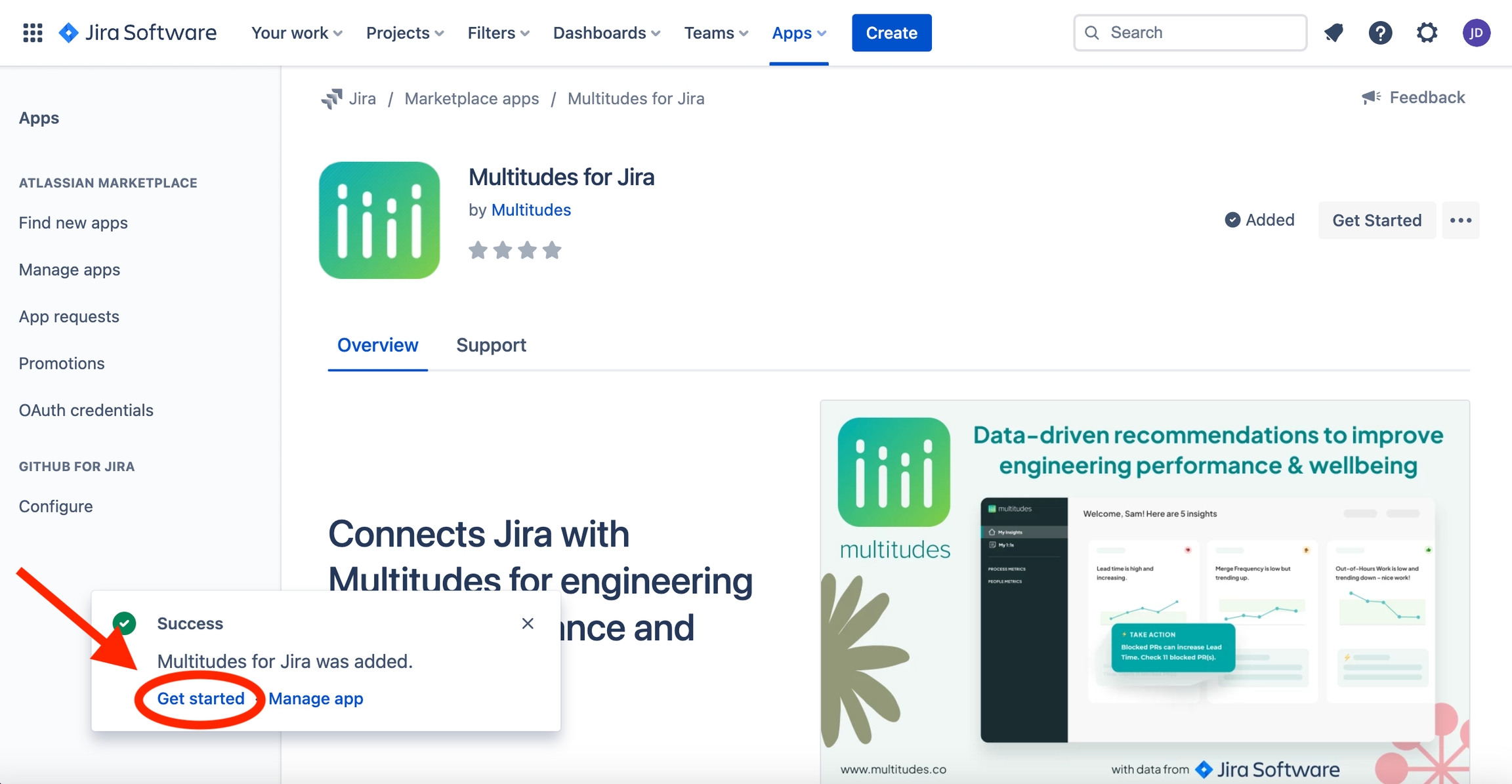The width and height of the screenshot is (1512, 784).
Task: Click Multitudes for Jira breadcrumb text
Action: [x=636, y=98]
